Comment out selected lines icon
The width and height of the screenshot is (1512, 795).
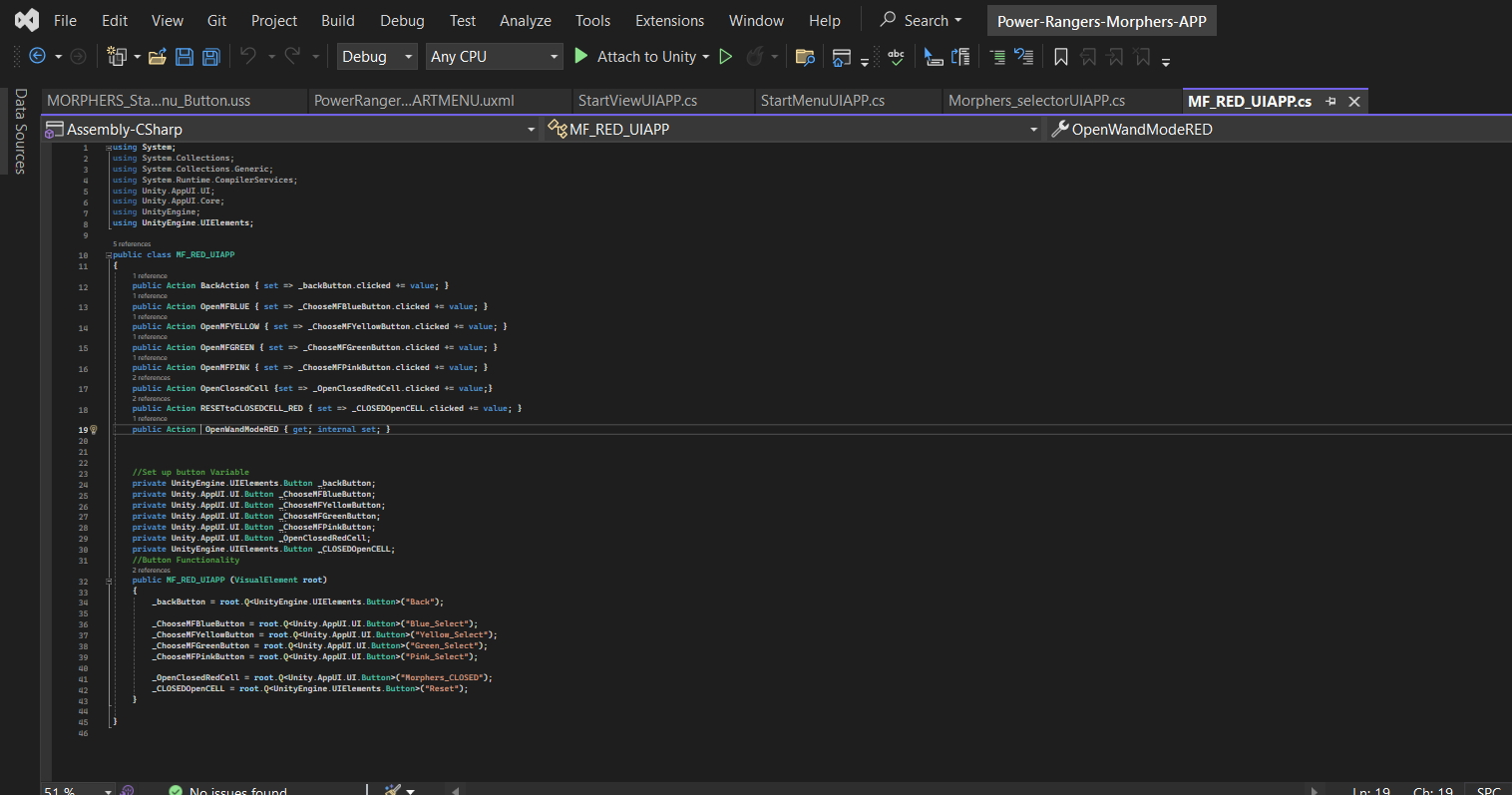tap(997, 57)
